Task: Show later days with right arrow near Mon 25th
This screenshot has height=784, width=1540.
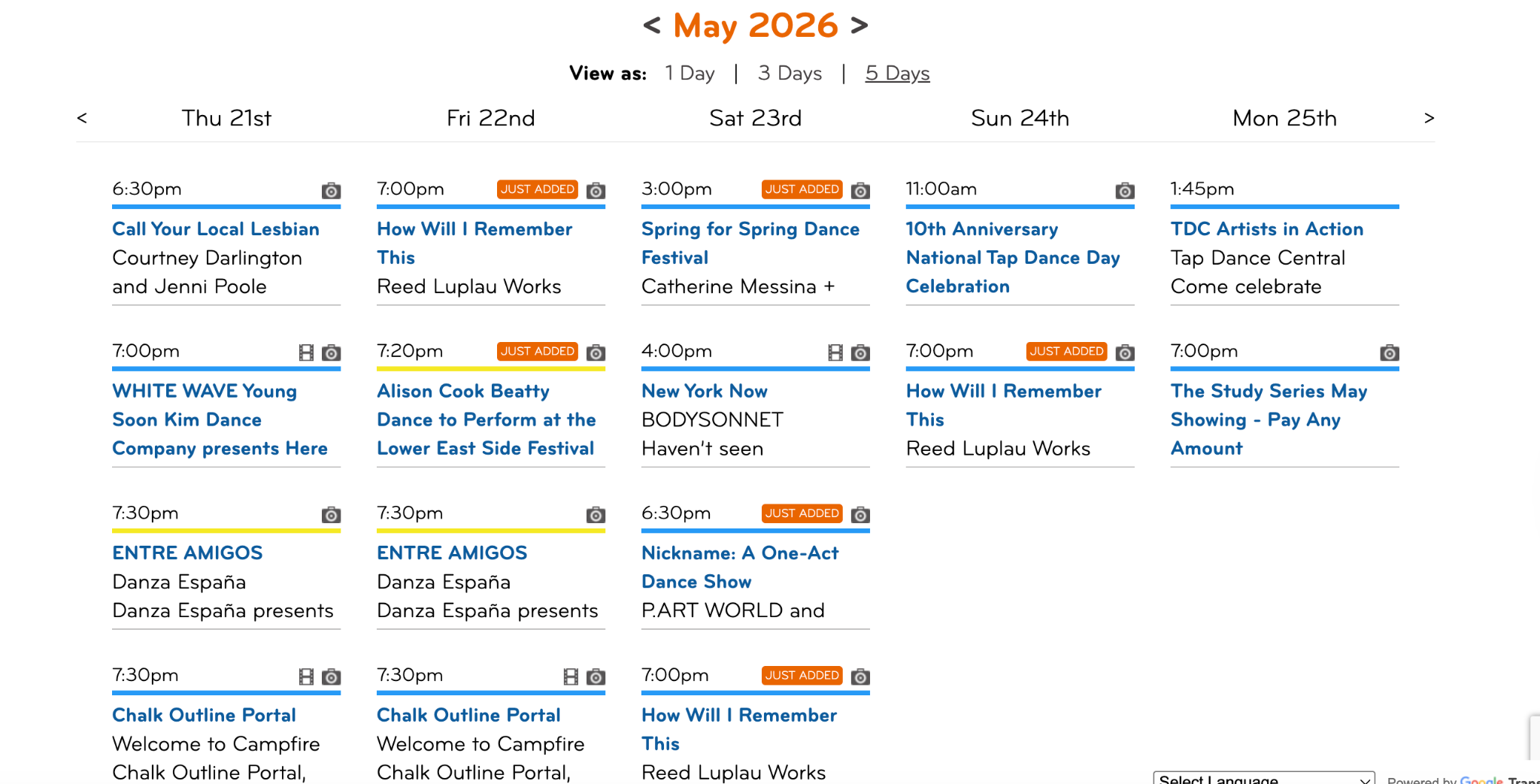Action: tap(1429, 118)
